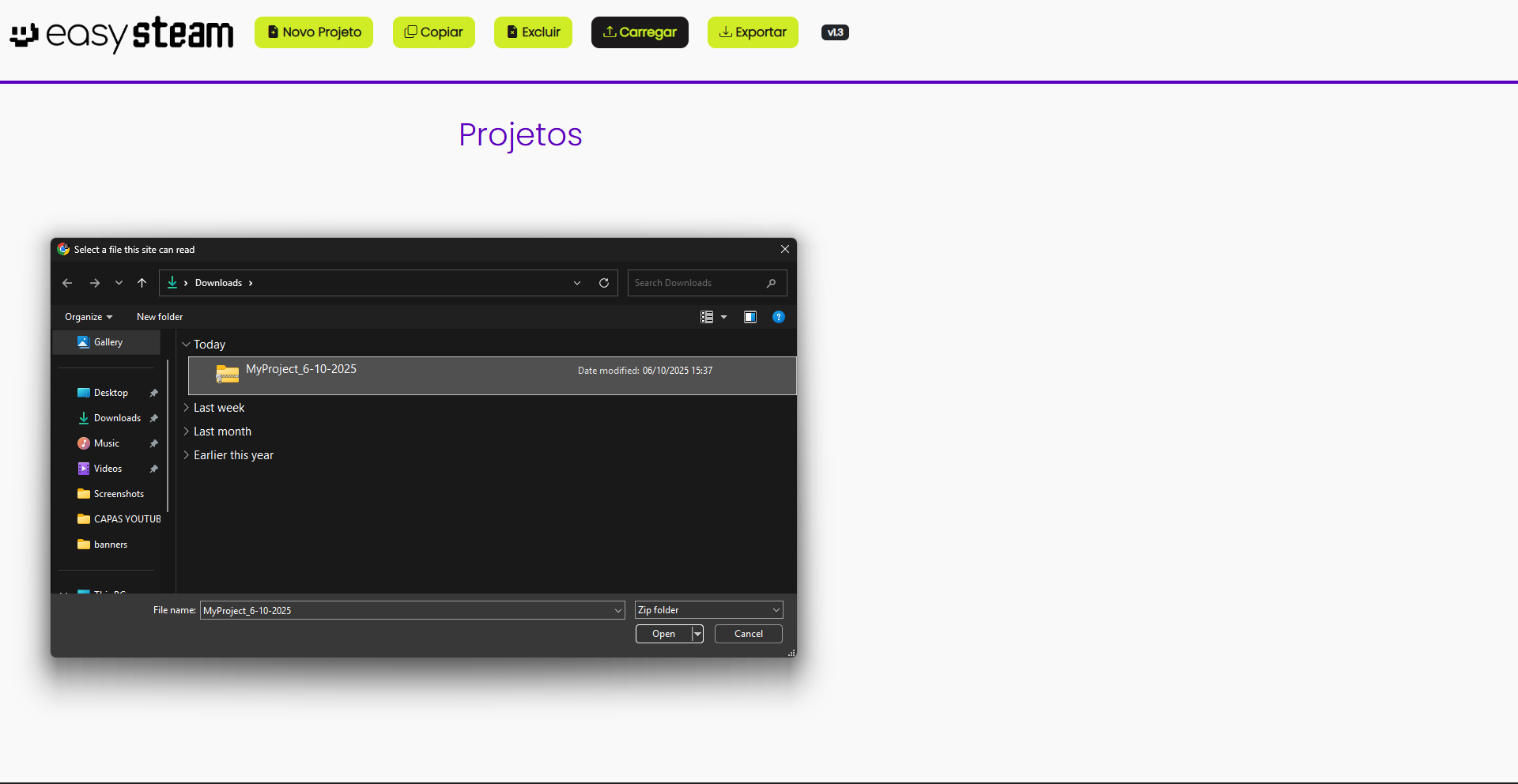The height and width of the screenshot is (784, 1518).
Task: Click the refresh icon in the dialog
Action: (x=603, y=283)
